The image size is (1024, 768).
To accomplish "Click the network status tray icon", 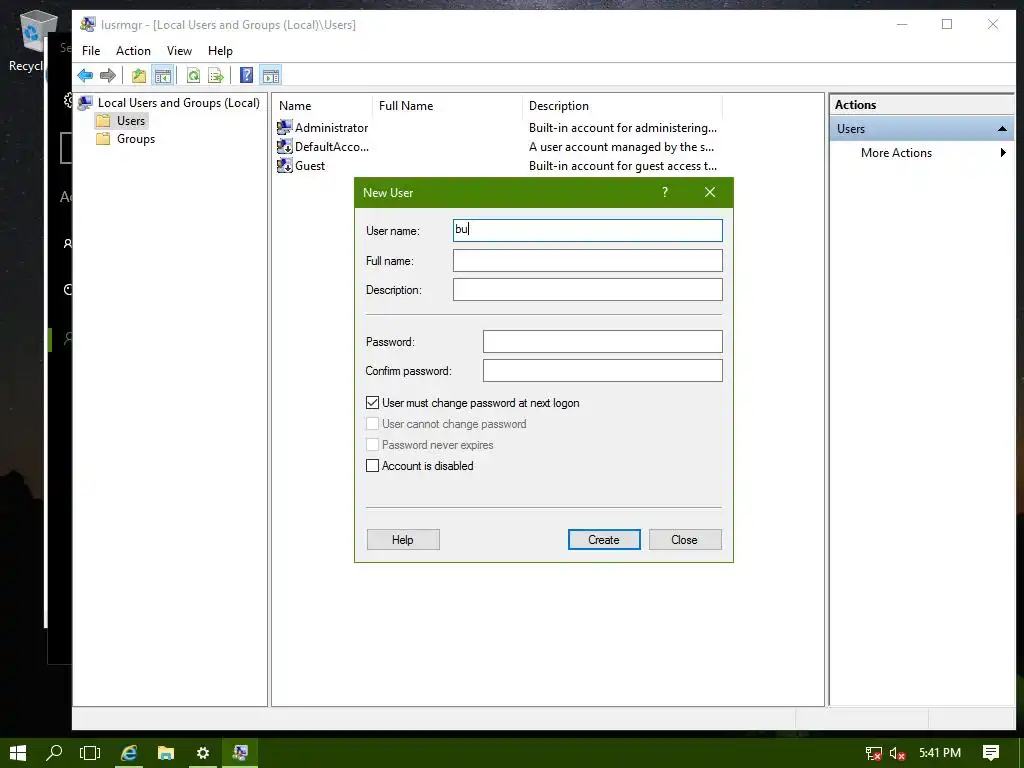I will click(x=873, y=753).
